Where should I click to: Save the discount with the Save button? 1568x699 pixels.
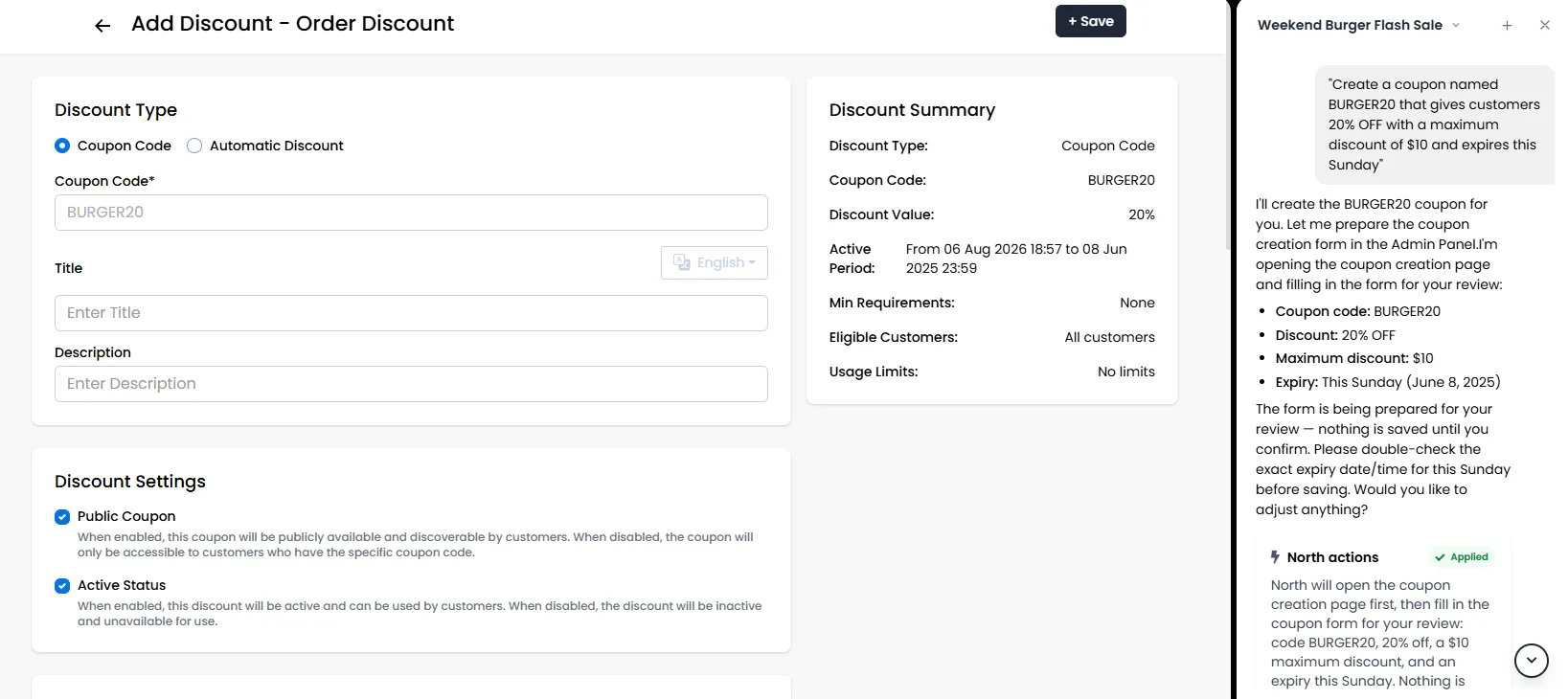pyautogui.click(x=1091, y=21)
